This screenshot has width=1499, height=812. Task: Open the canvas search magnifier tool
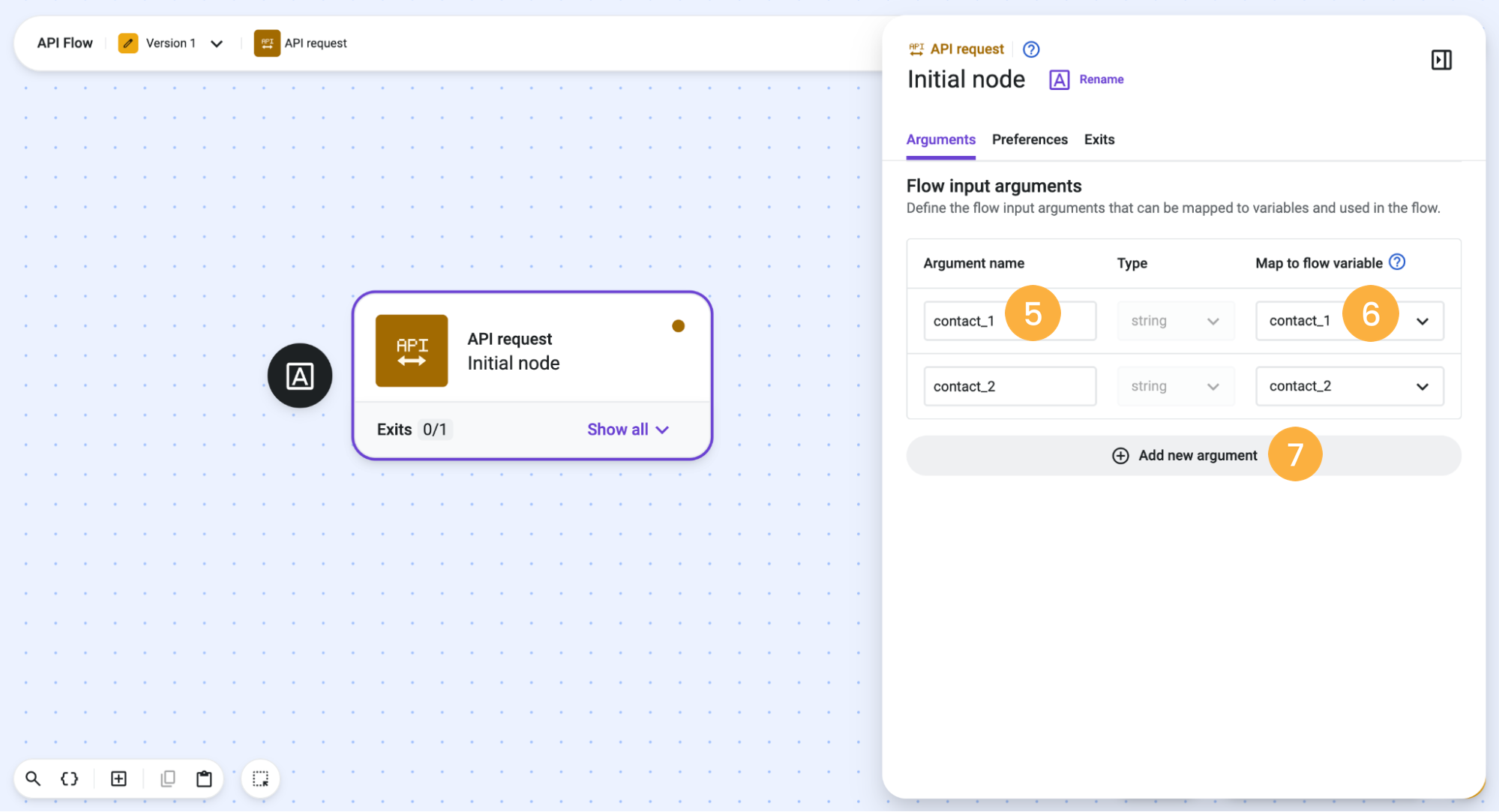[33, 778]
